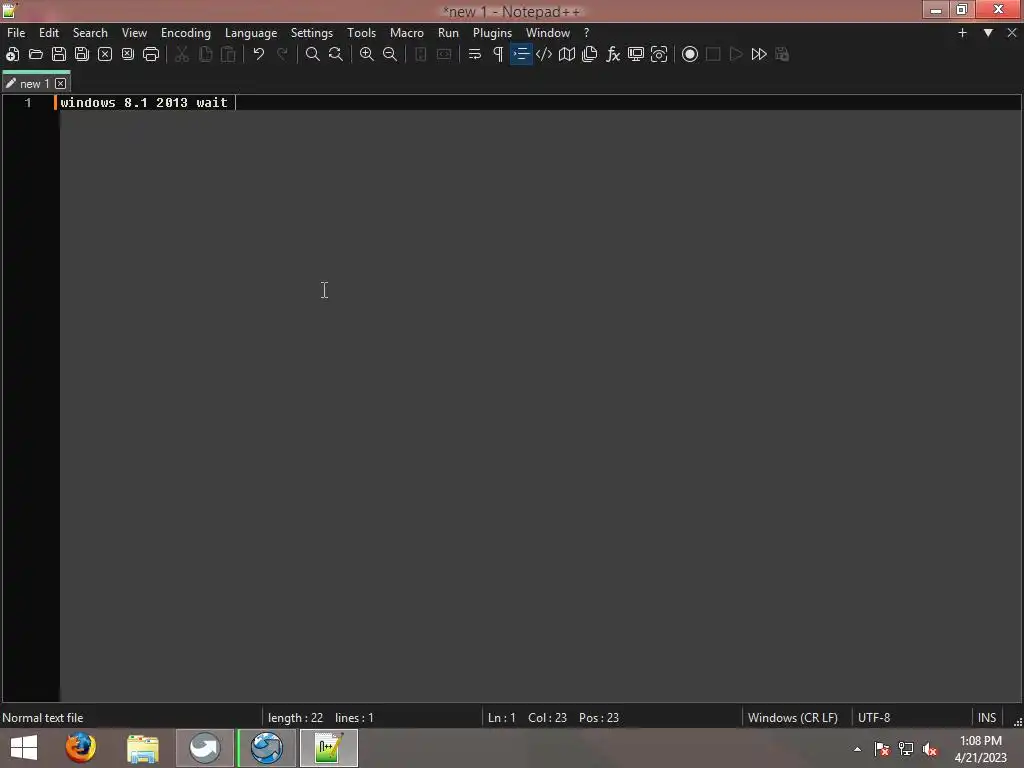Zoom out with the minus magnifier
This screenshot has height=768, width=1024.
pos(390,54)
